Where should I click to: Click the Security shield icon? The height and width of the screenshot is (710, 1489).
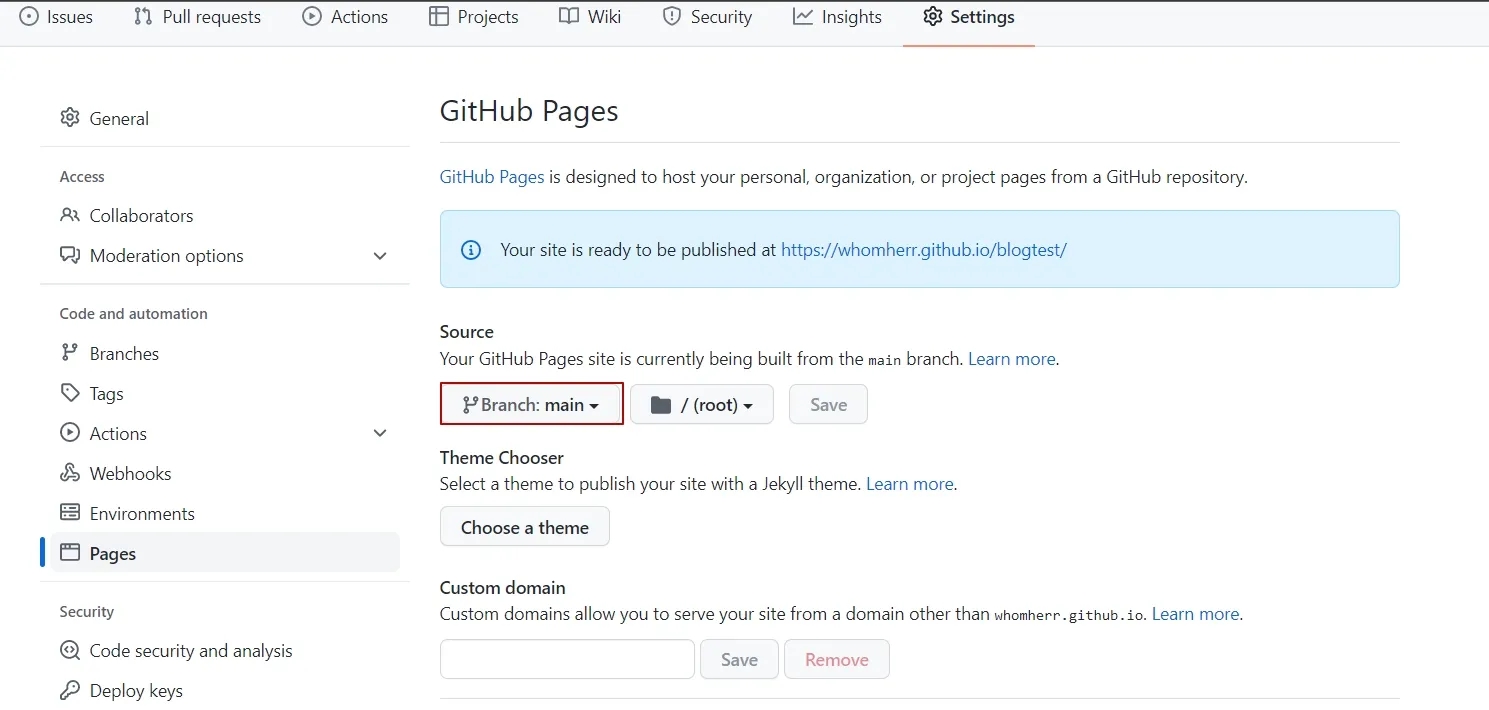672,17
